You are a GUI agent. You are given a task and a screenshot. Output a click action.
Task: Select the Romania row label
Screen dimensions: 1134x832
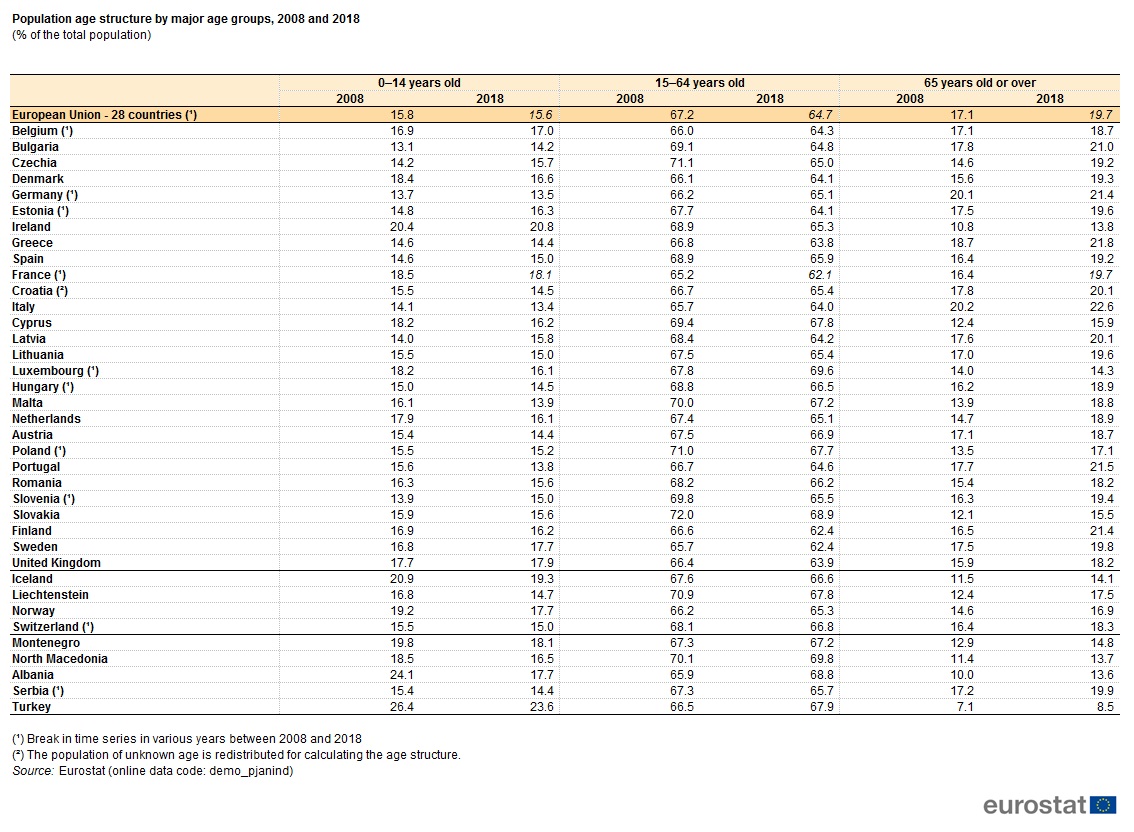click(37, 483)
